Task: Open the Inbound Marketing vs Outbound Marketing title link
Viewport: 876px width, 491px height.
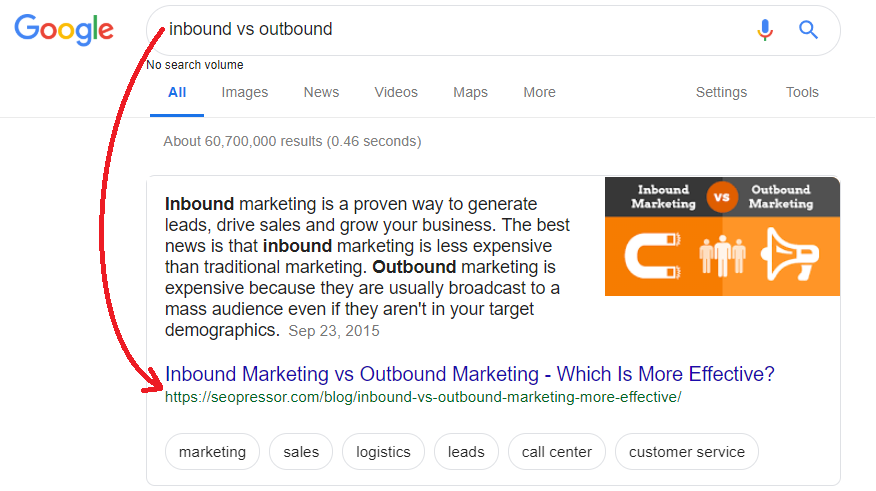Action: pyautogui.click(x=470, y=374)
